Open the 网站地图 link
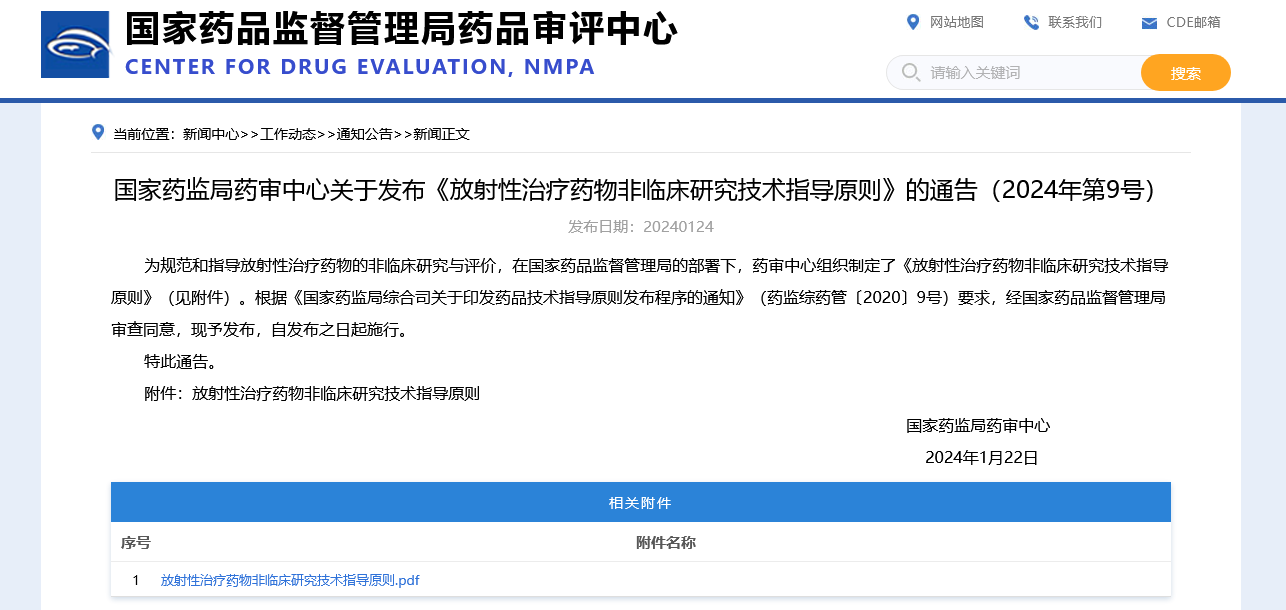The image size is (1286, 610). click(x=957, y=22)
